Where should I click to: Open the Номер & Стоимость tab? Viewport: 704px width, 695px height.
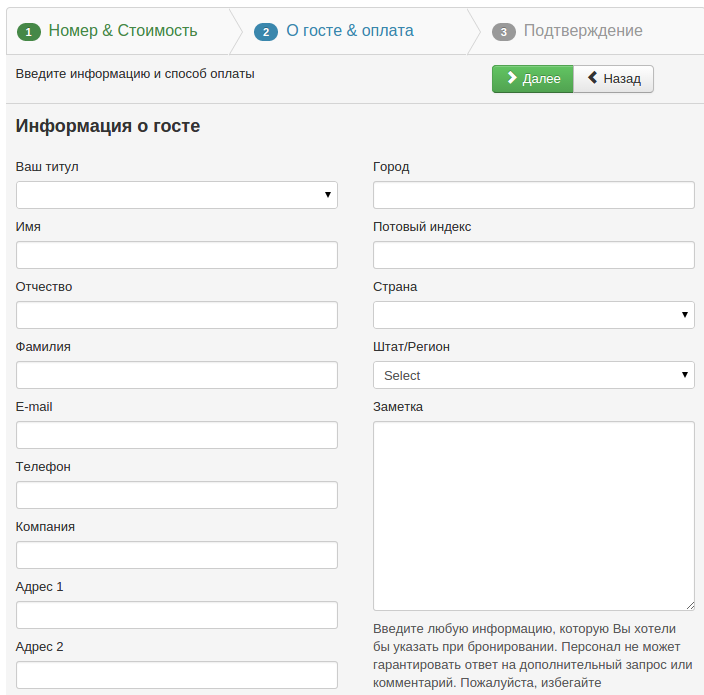[122, 31]
